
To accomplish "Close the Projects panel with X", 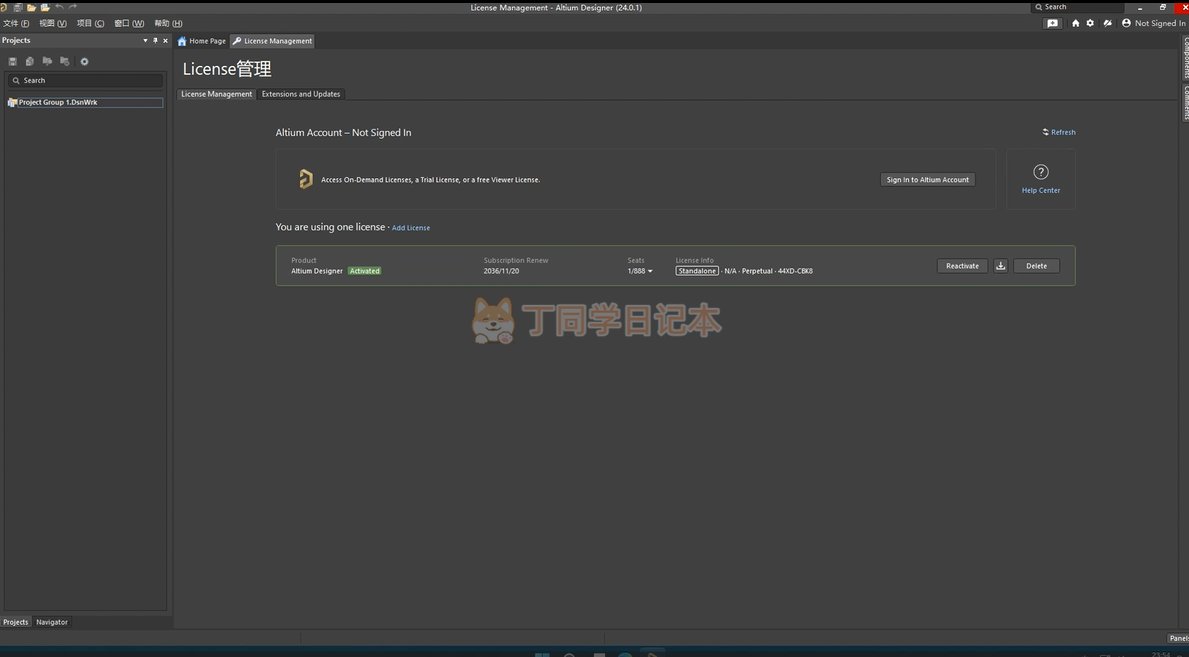I will point(165,40).
